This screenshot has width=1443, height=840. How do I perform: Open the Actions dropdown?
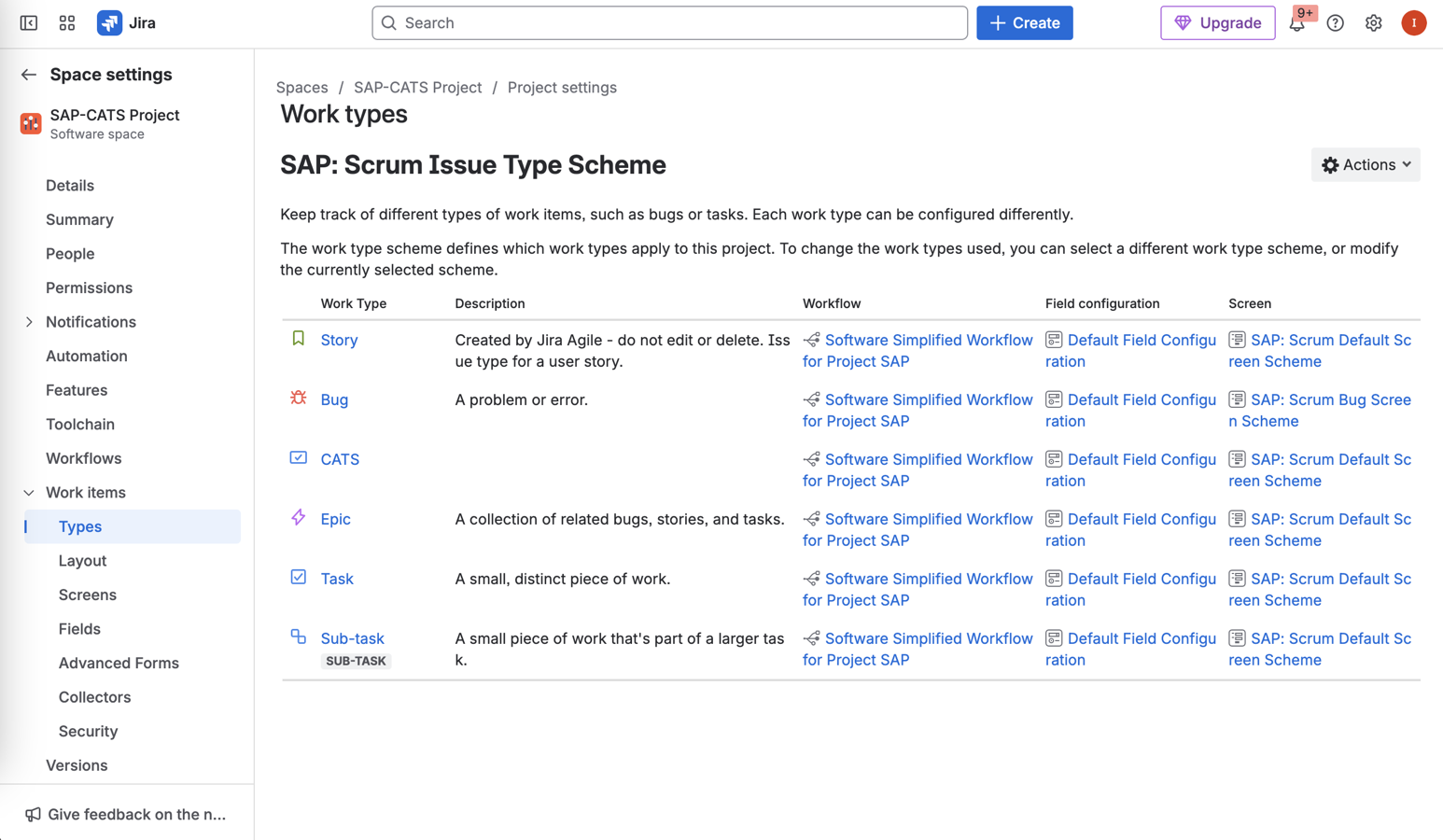click(x=1365, y=164)
